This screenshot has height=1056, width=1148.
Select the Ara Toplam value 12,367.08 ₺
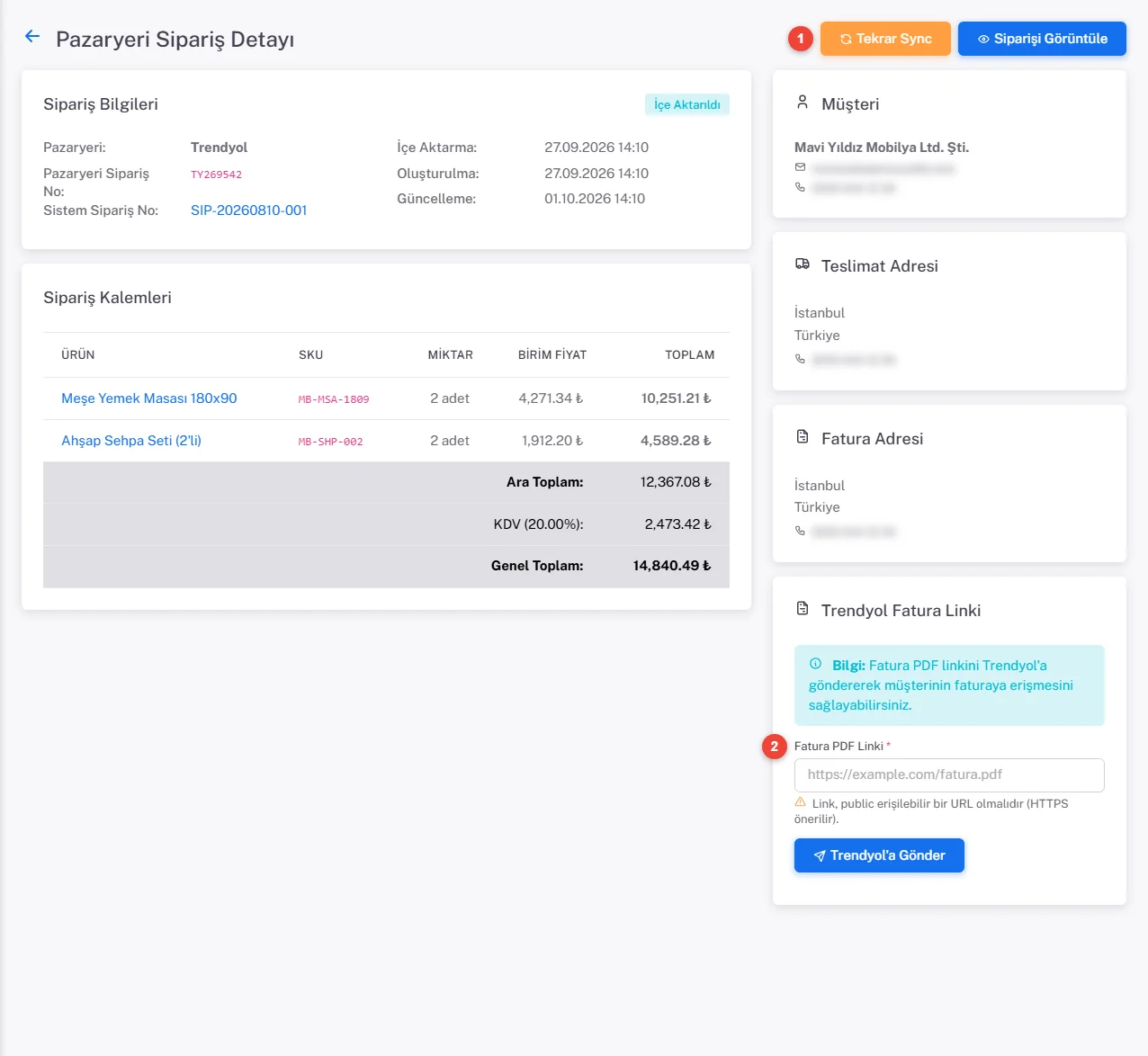point(676,482)
